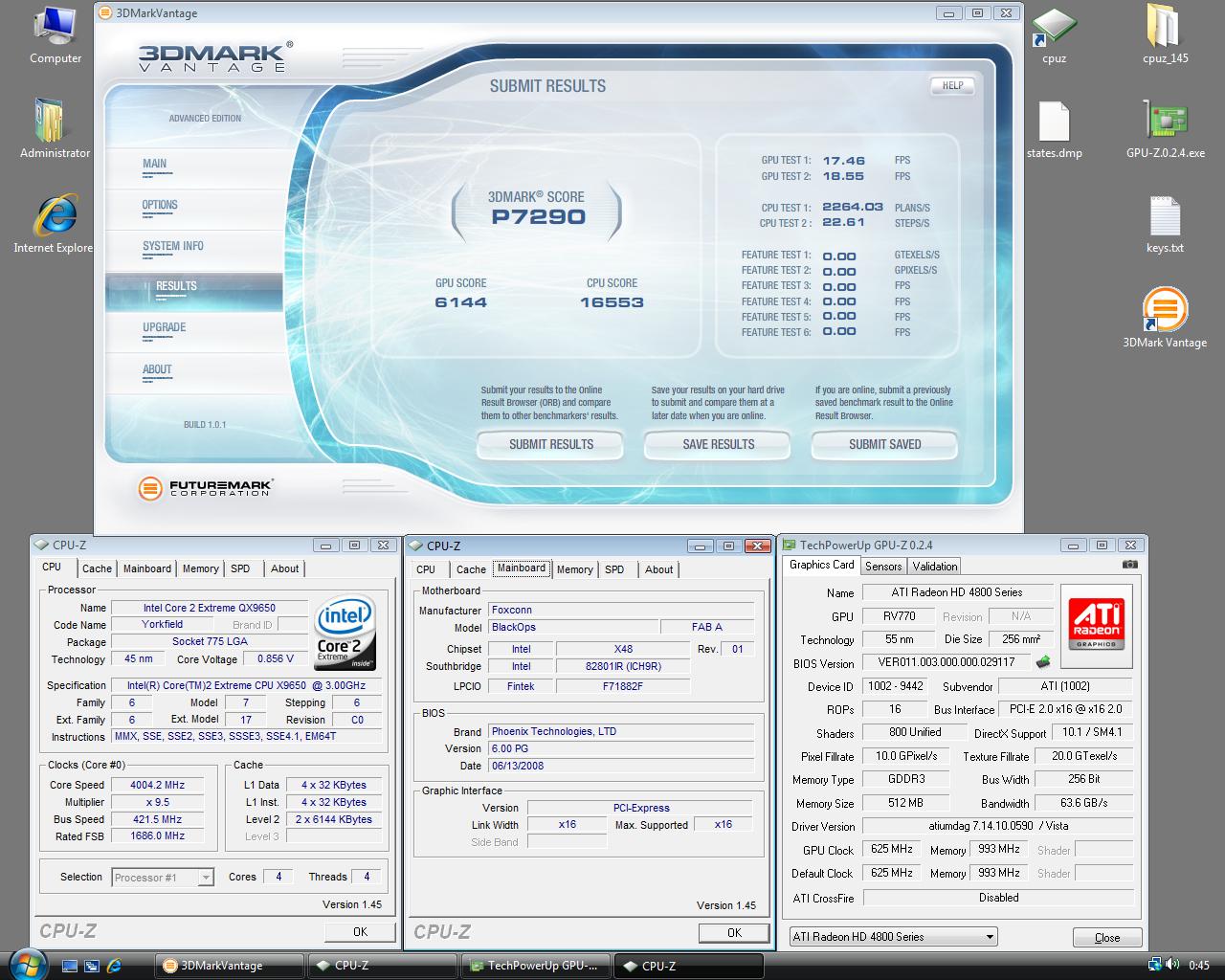Viewport: 1225px width, 980px height.
Task: Open SYSTEM INFO in 3DMark sidebar
Action: [173, 246]
